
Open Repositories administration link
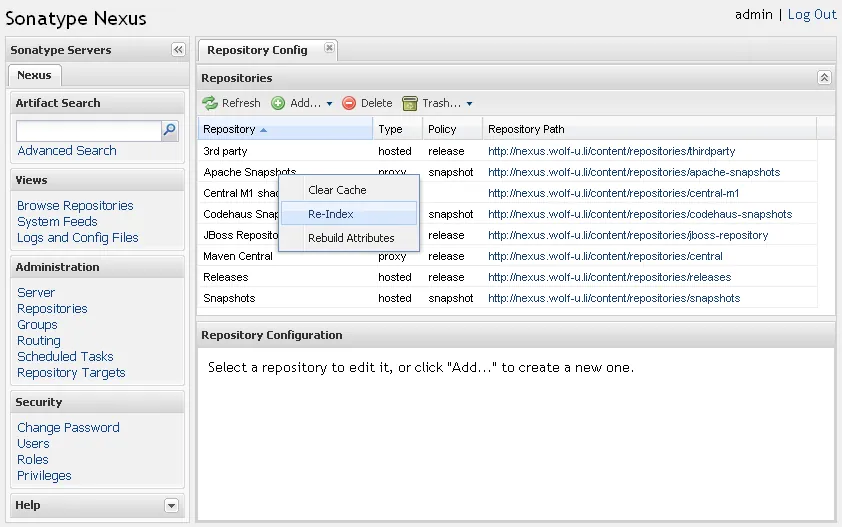pos(52,309)
